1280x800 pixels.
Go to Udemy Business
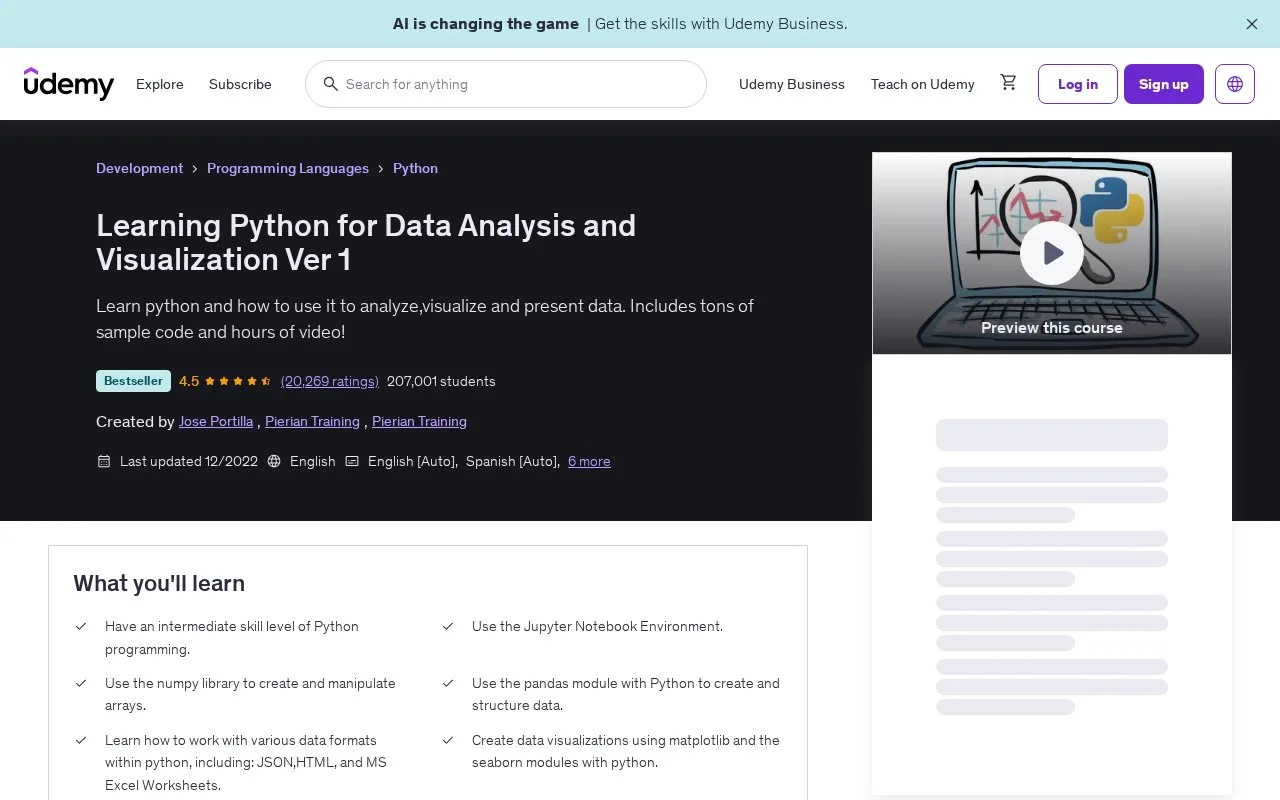[x=792, y=84]
